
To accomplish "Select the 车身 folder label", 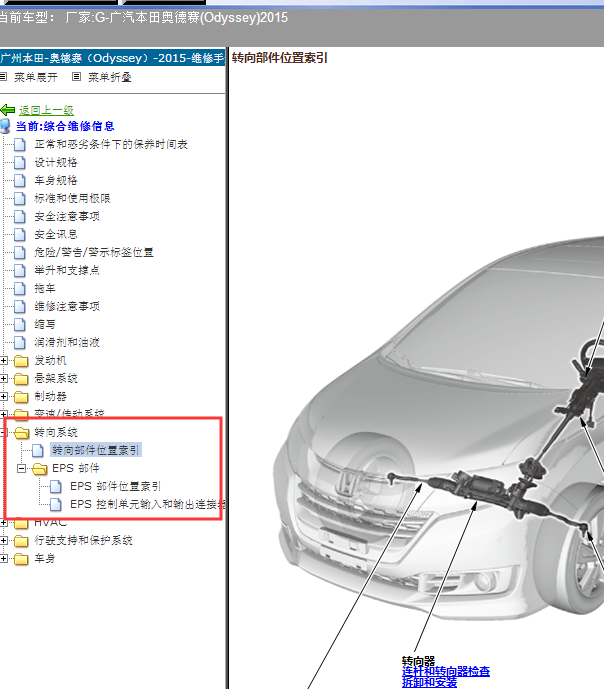I will 45,558.
